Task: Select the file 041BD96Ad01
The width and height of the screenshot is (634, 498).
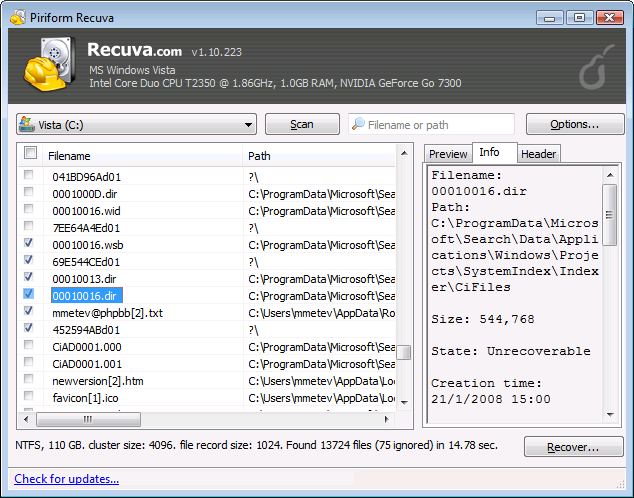Action: click(87, 177)
